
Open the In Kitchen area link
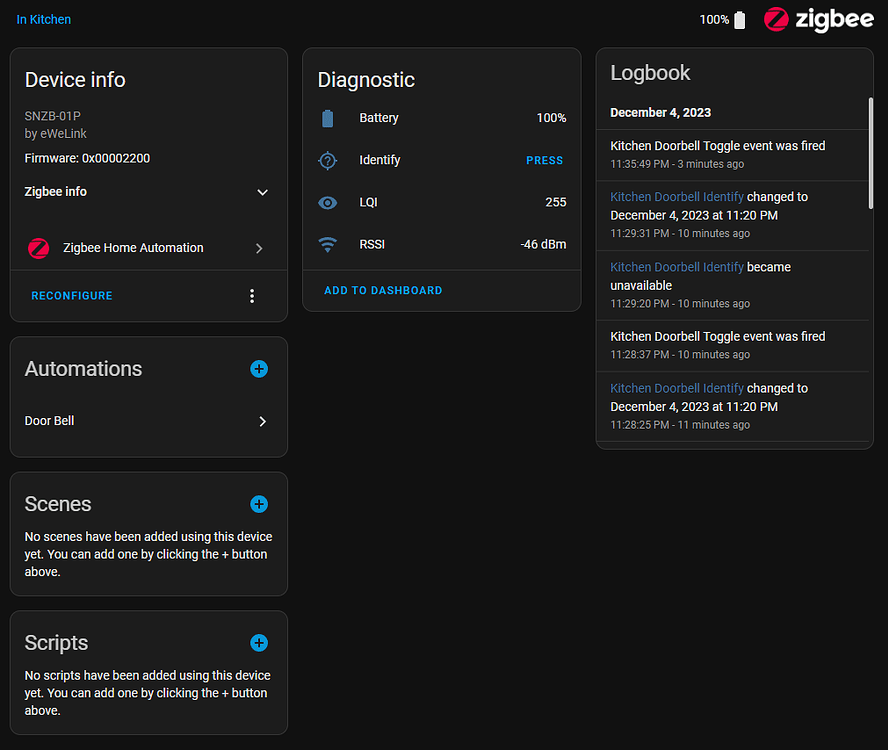(x=44, y=20)
